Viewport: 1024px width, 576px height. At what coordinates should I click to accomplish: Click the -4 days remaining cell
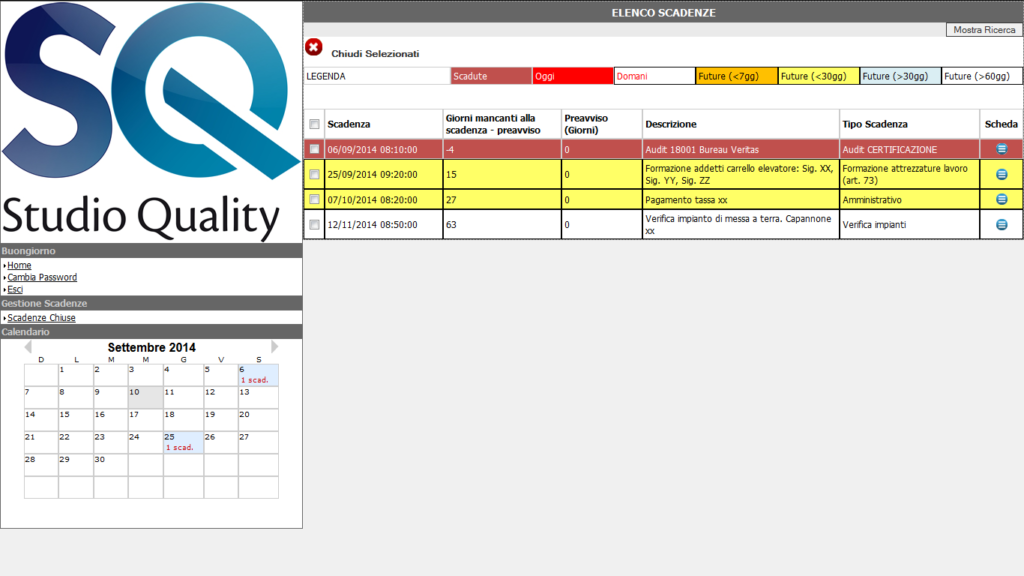tap(502, 150)
